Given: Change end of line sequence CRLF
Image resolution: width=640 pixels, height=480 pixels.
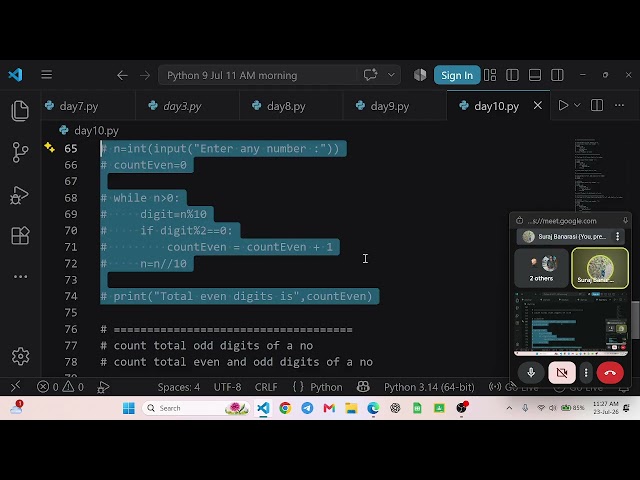Looking at the screenshot, I should coord(266,387).
